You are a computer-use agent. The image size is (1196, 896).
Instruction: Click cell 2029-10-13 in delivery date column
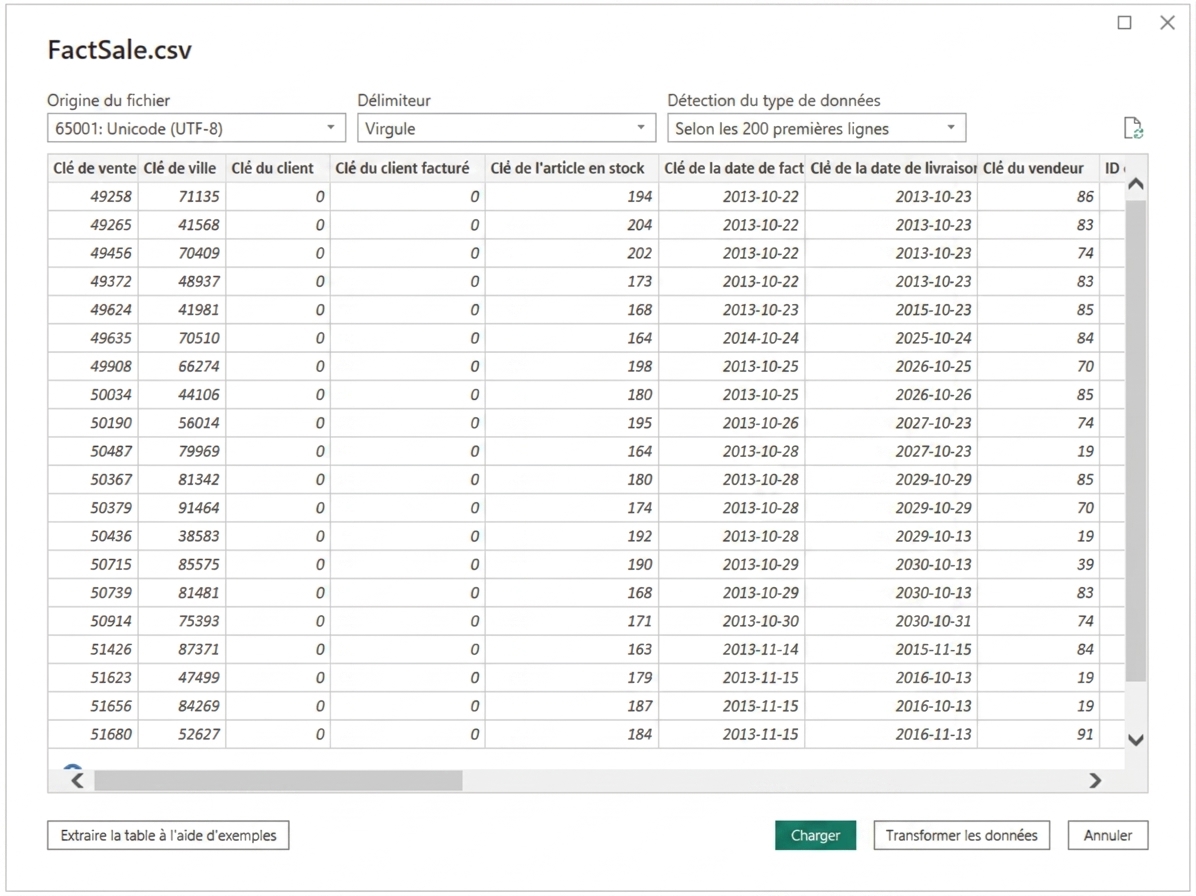tap(891, 535)
